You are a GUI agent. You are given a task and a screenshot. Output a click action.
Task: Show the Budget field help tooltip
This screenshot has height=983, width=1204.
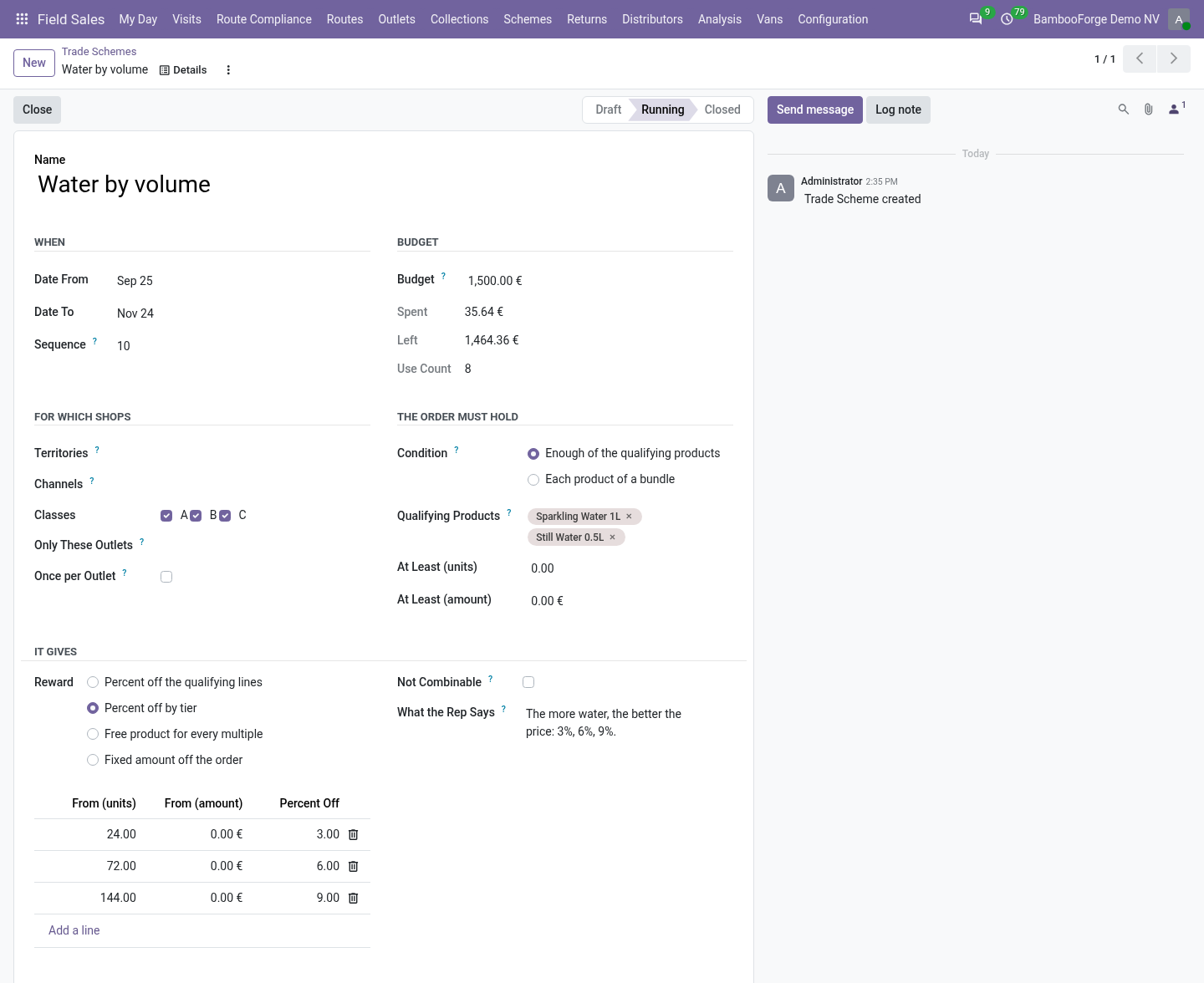click(x=444, y=276)
